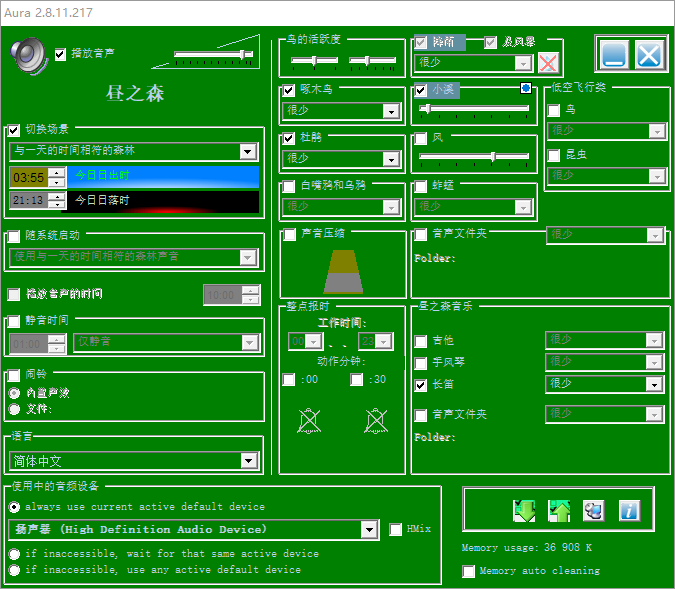Close Aura with the blue X button

tap(648, 55)
